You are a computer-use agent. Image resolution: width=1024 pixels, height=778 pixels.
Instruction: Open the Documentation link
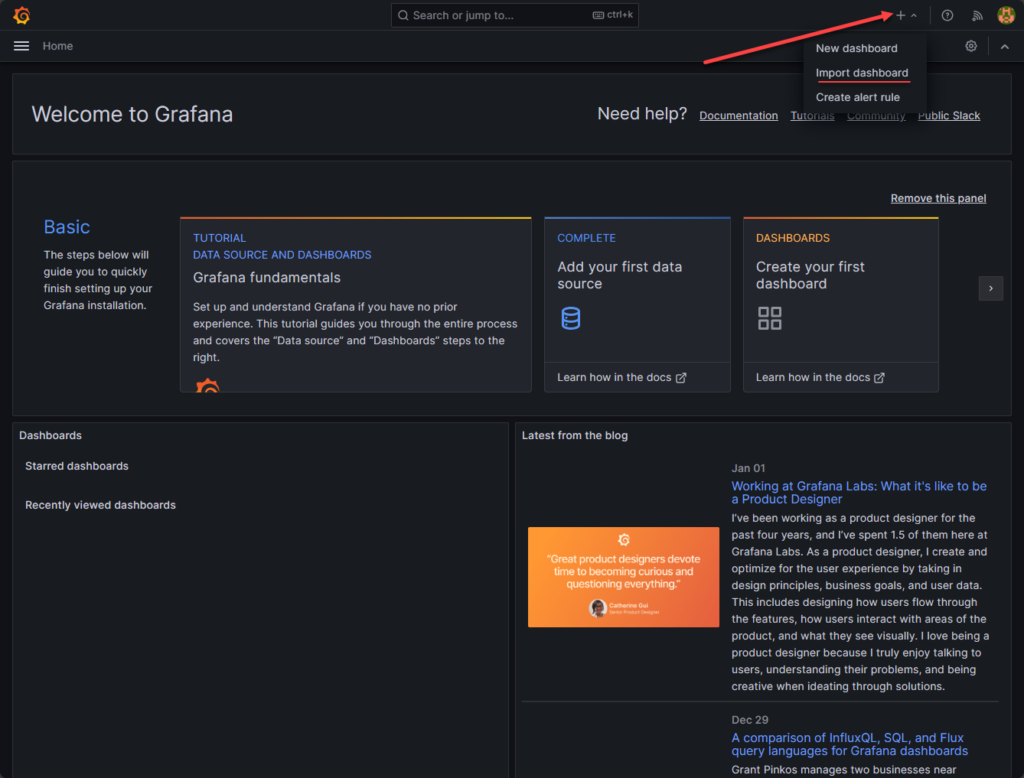pyautogui.click(x=738, y=115)
